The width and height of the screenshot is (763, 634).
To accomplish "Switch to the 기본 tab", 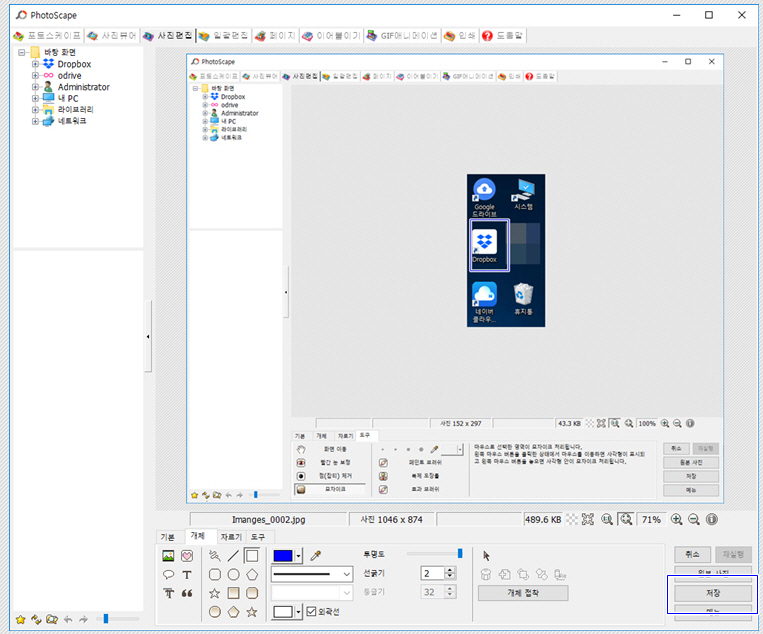I will tap(167, 537).
